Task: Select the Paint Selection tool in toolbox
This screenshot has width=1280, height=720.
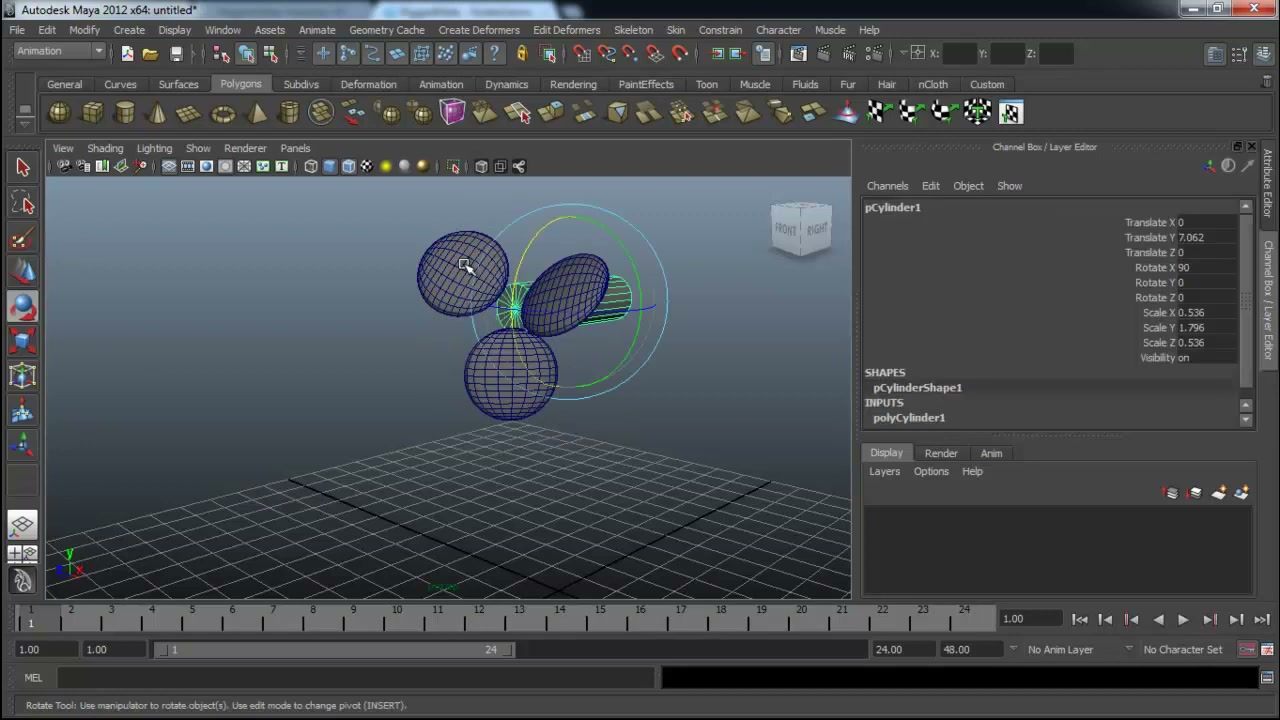Action: click(x=23, y=238)
